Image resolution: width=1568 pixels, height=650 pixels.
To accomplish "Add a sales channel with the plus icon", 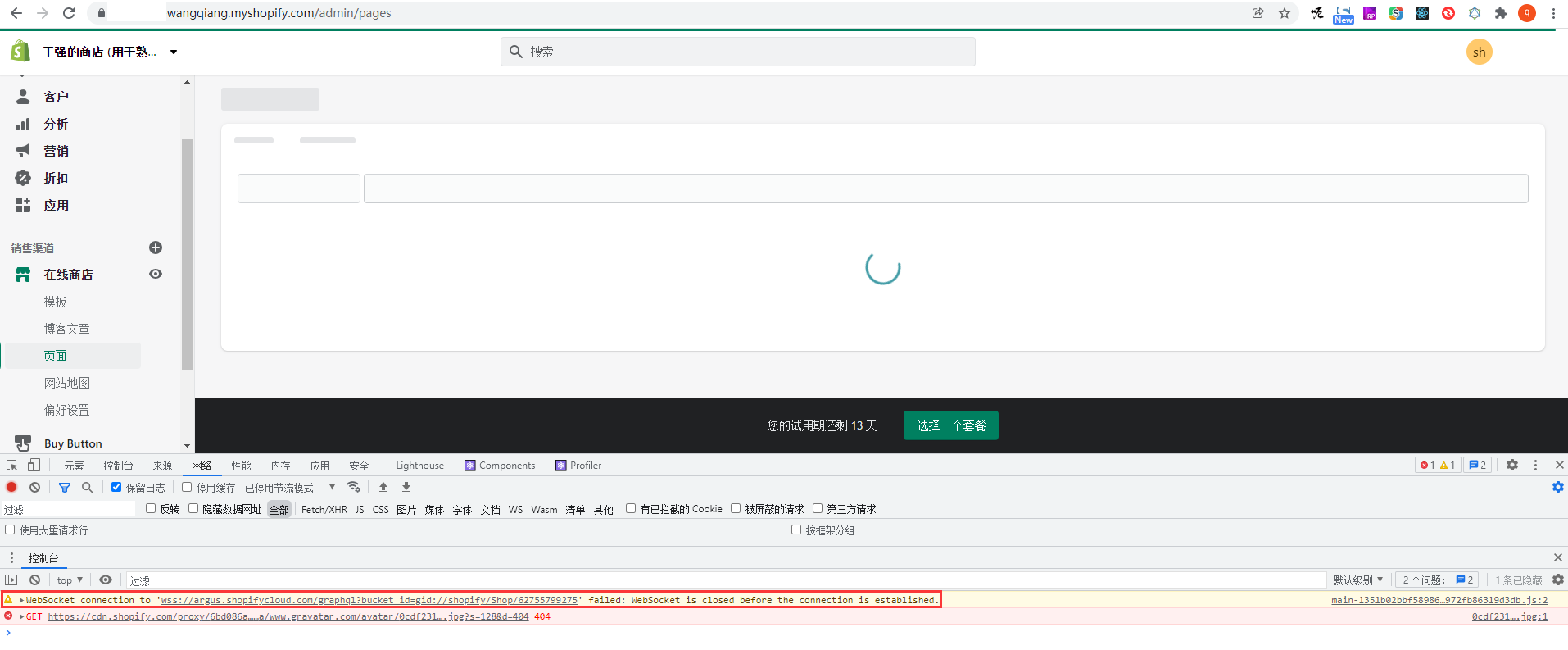I will (156, 248).
